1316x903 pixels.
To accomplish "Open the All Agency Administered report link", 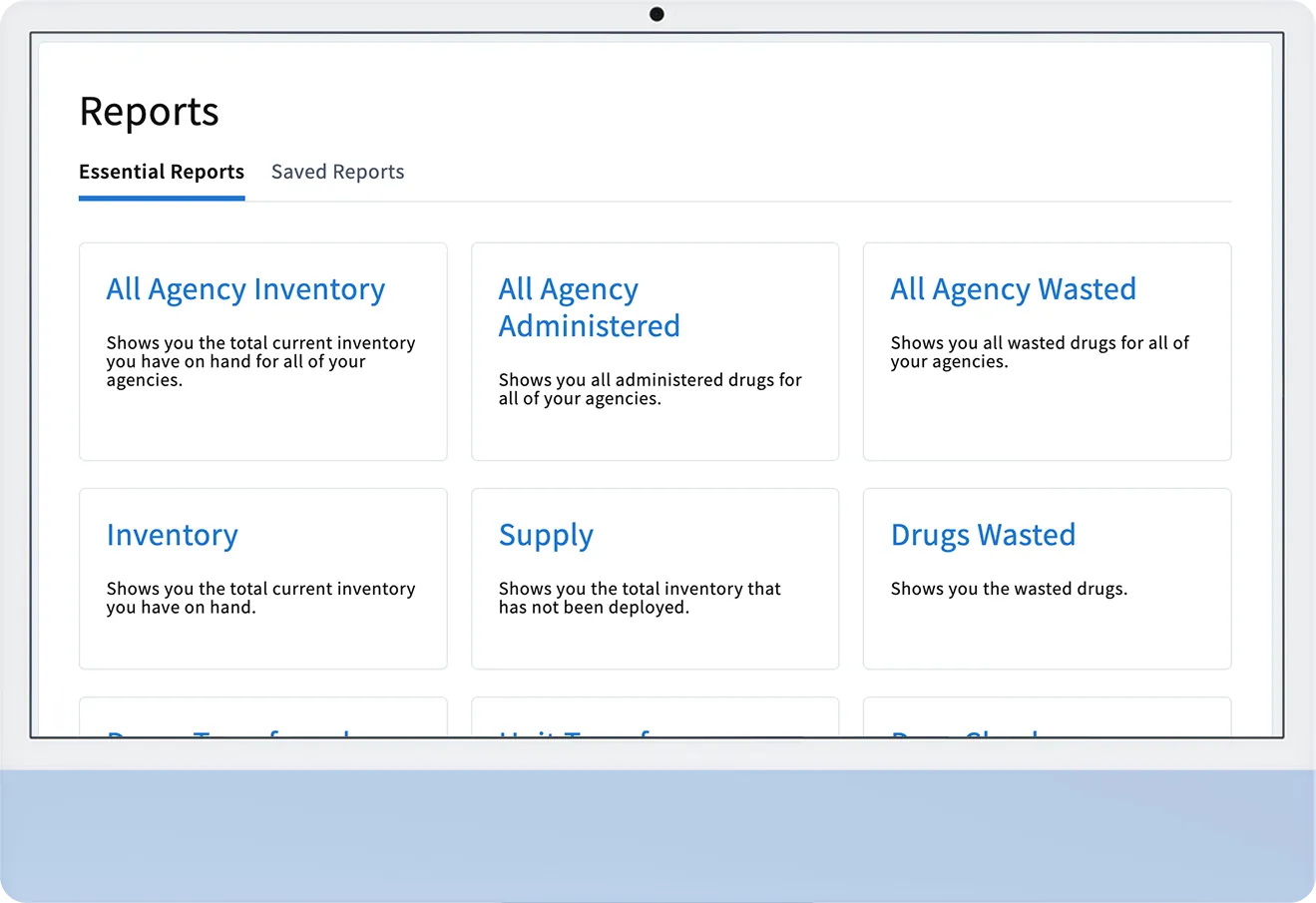I will point(589,307).
